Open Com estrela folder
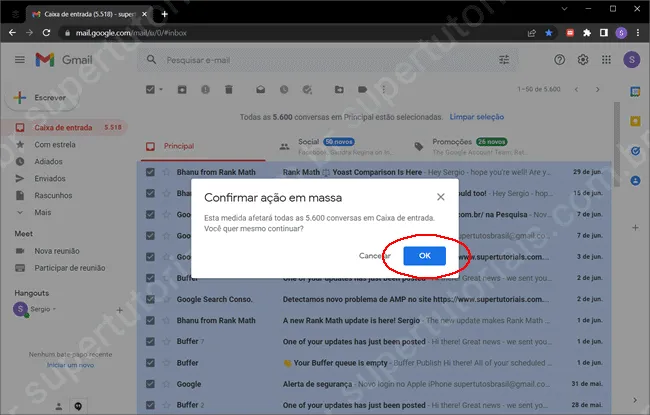650x415 pixels. 55,145
